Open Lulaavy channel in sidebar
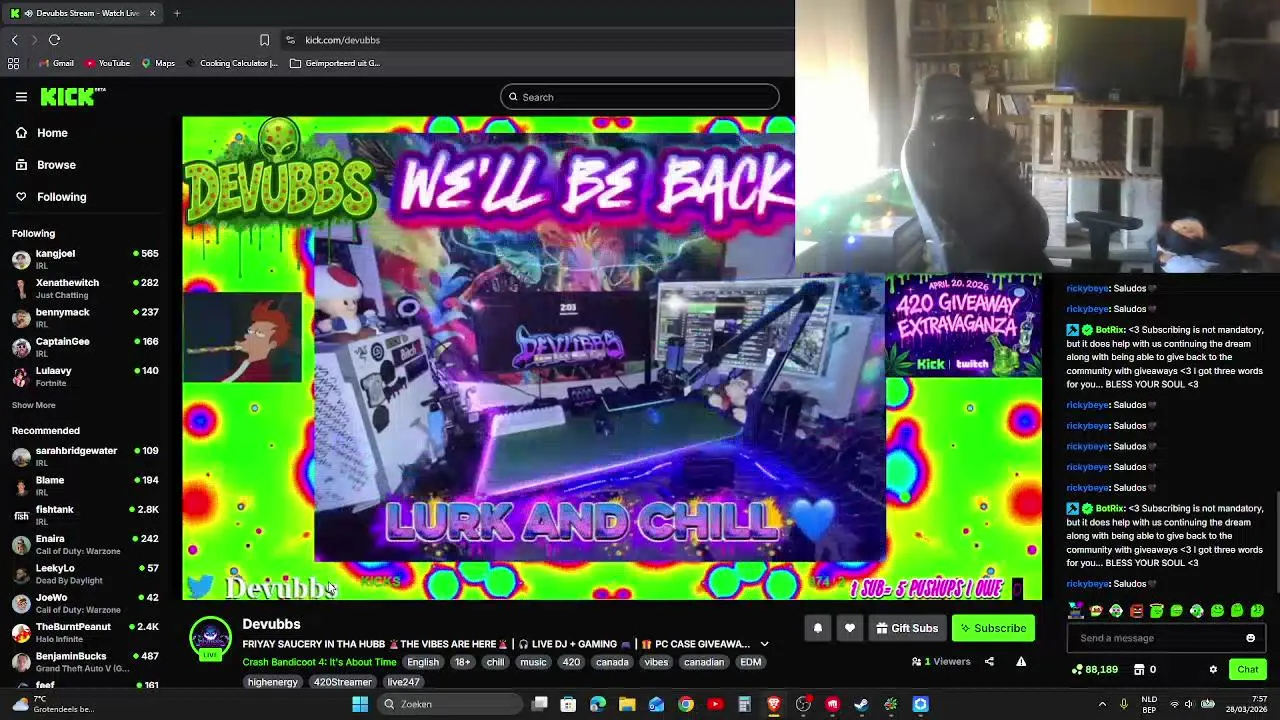The image size is (1280, 720). (x=86, y=376)
